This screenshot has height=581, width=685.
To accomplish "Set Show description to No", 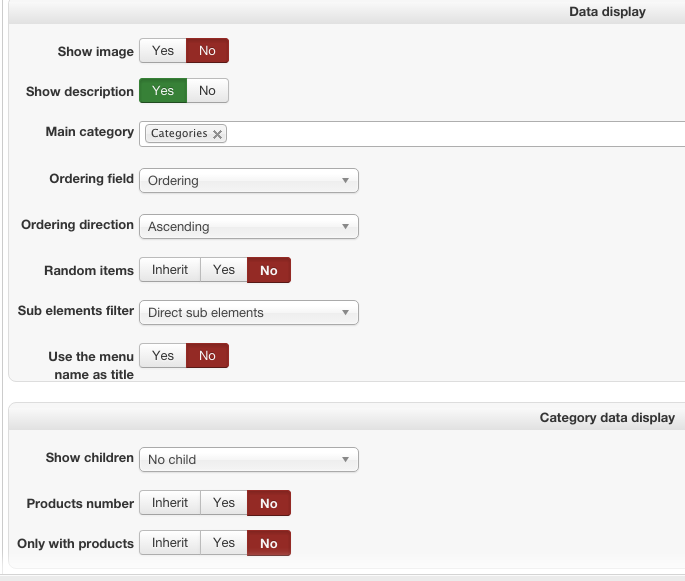I will point(207,91).
